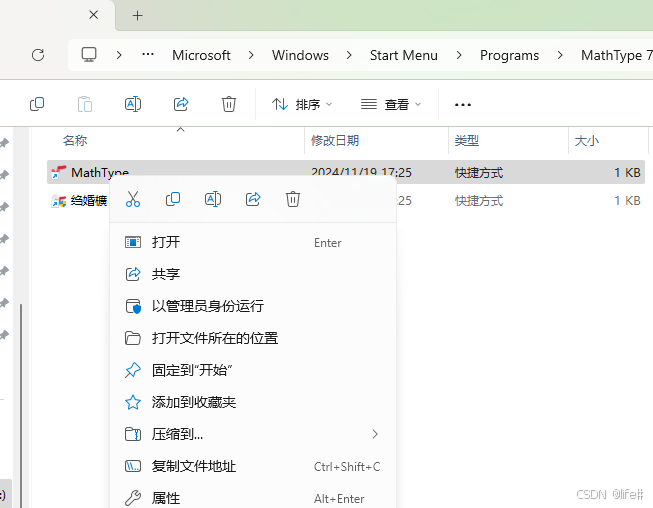This screenshot has height=508, width=653.
Task: Choose 添加到收藏夹 in context menu
Action: click(253, 402)
